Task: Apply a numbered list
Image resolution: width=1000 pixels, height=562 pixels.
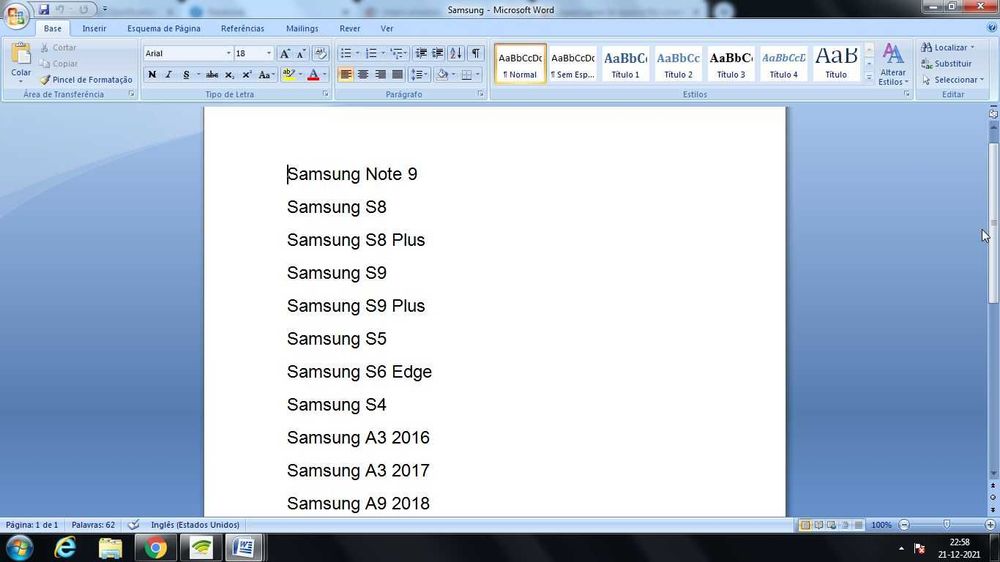Action: tap(371, 54)
